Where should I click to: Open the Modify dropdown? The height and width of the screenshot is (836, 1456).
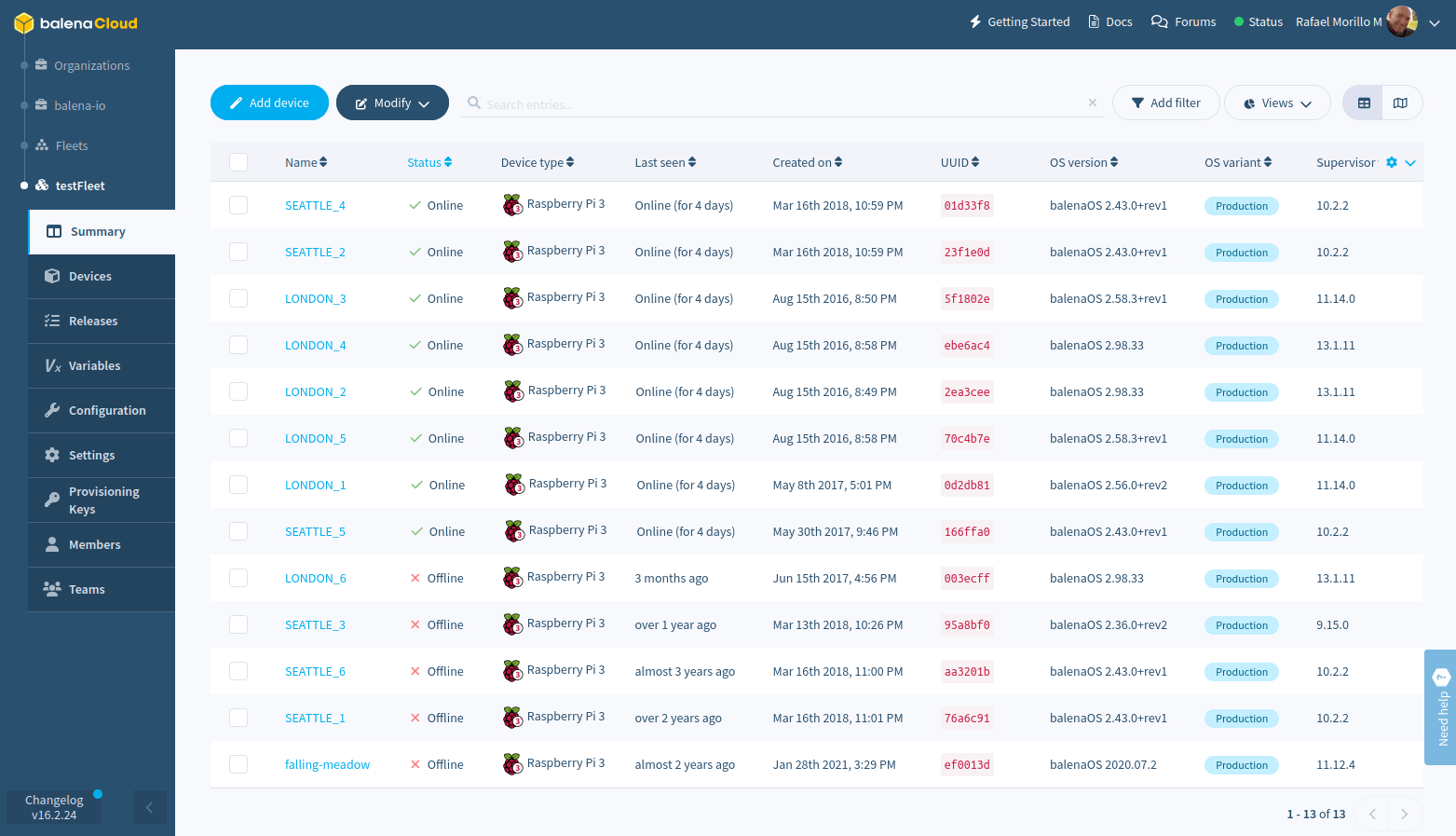pyautogui.click(x=392, y=103)
